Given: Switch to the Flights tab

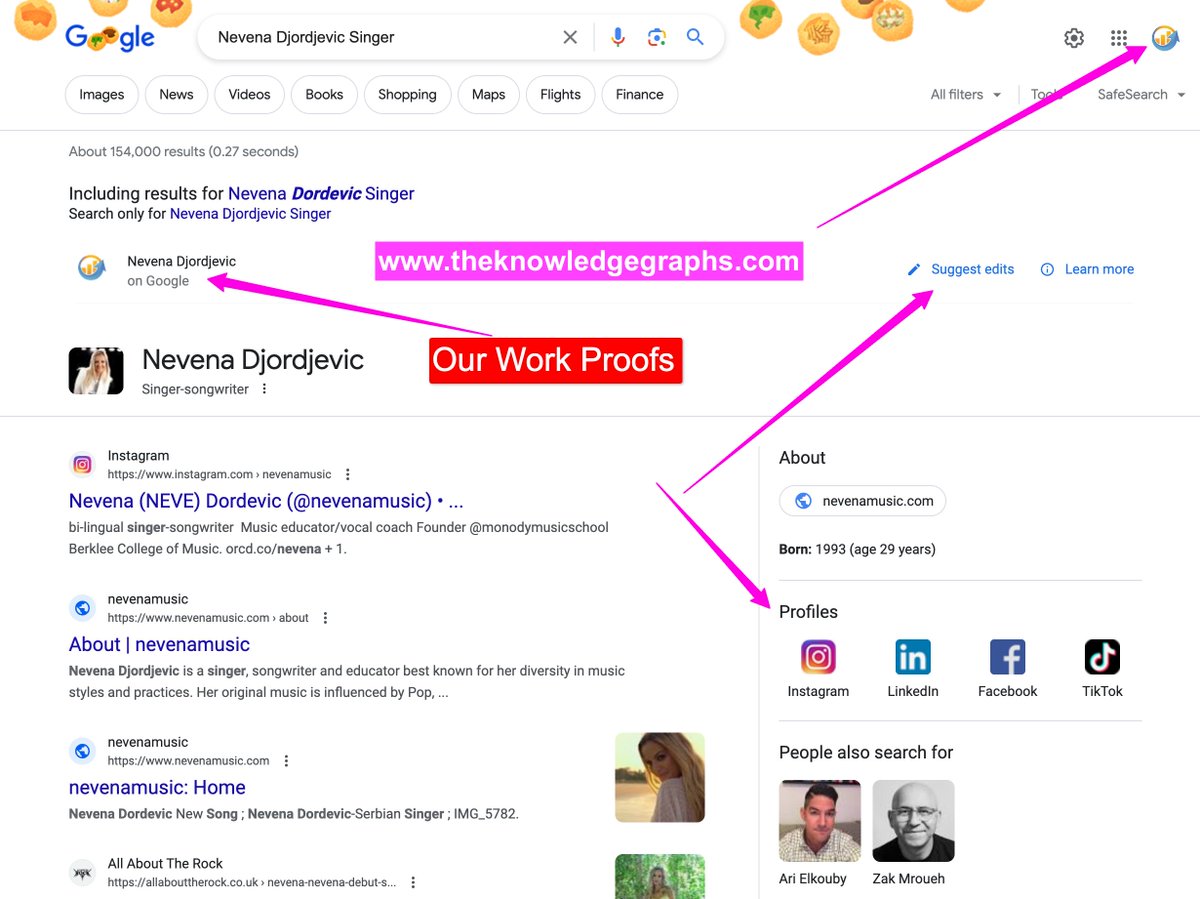Looking at the screenshot, I should pyautogui.click(x=560, y=95).
